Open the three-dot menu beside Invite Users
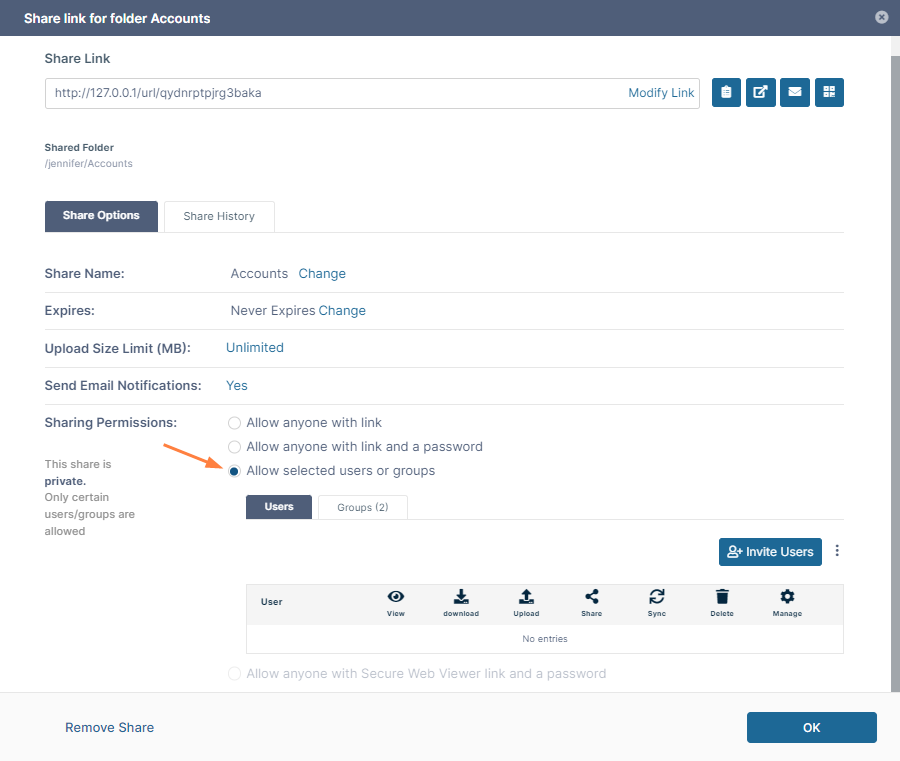This screenshot has width=900, height=761. click(837, 551)
